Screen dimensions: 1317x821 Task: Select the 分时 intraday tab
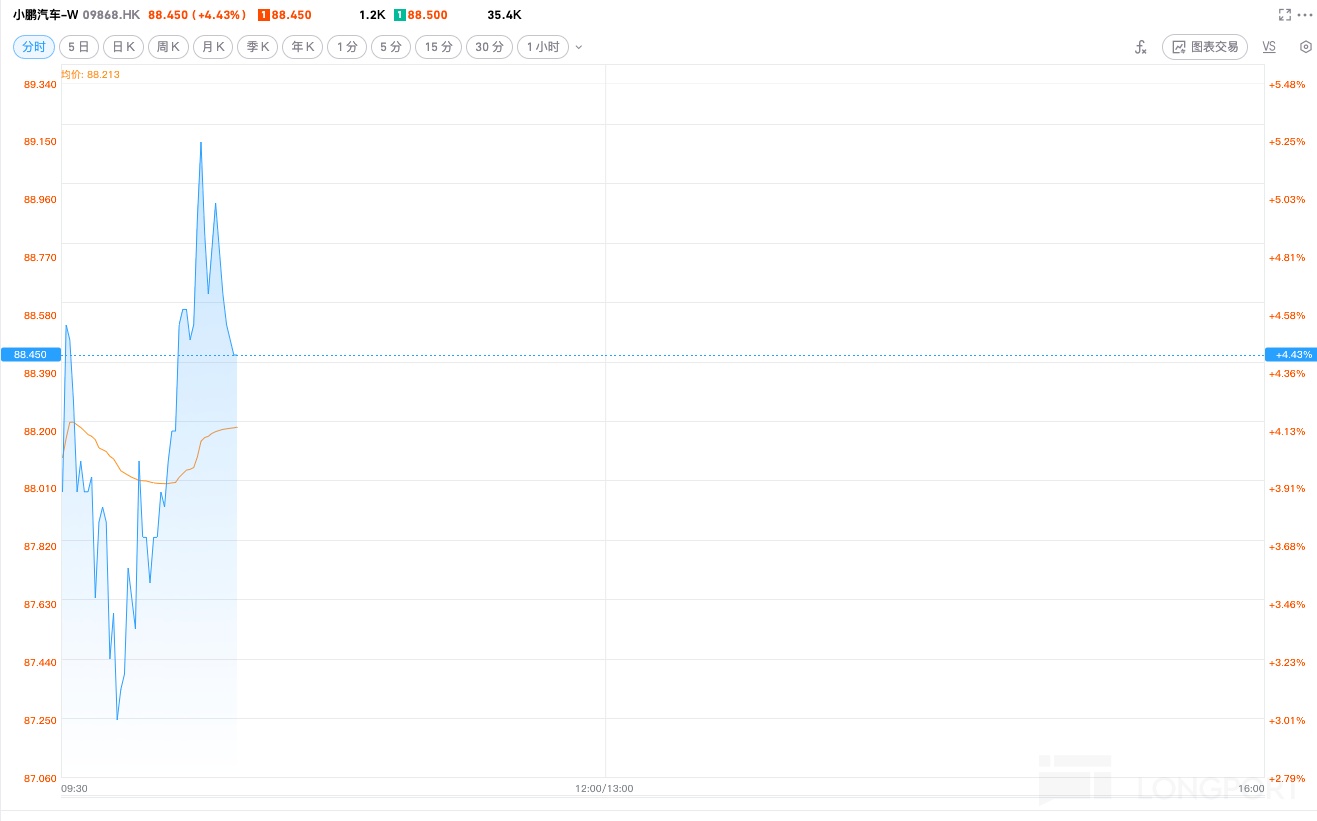click(x=34, y=47)
